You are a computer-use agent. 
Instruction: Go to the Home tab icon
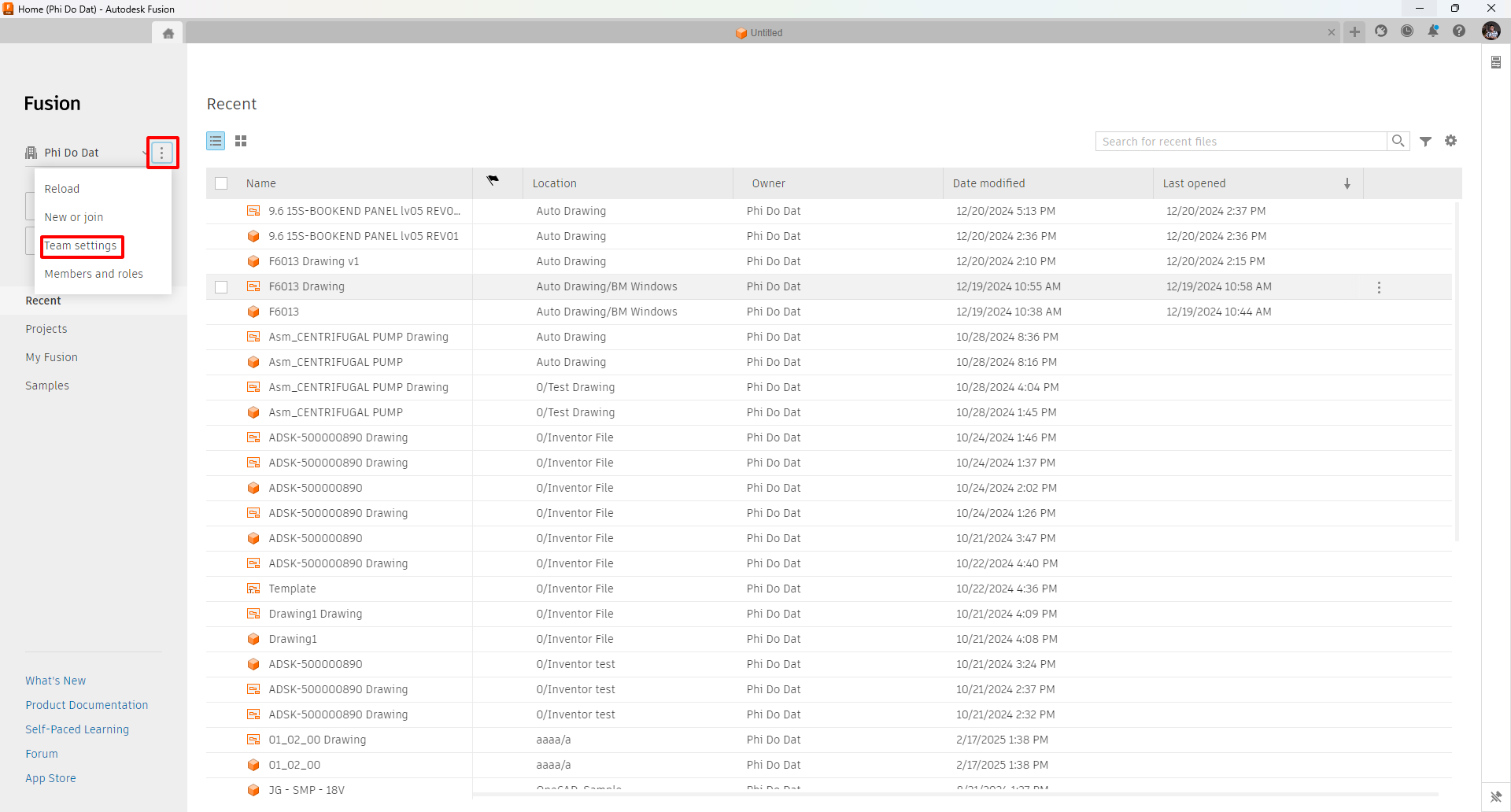coord(168,33)
